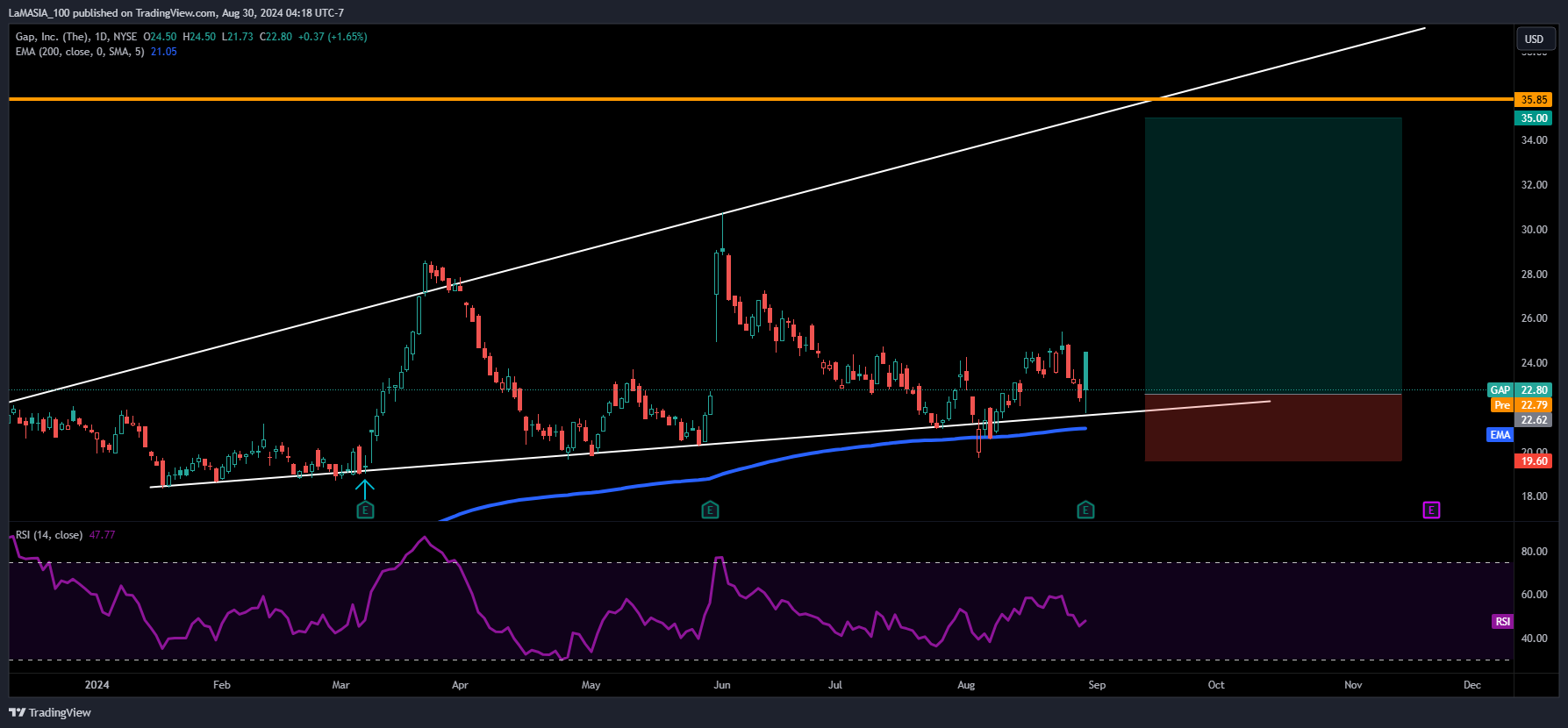Click the Sep label on time axis
This screenshot has height=728, width=1568.
(1097, 685)
